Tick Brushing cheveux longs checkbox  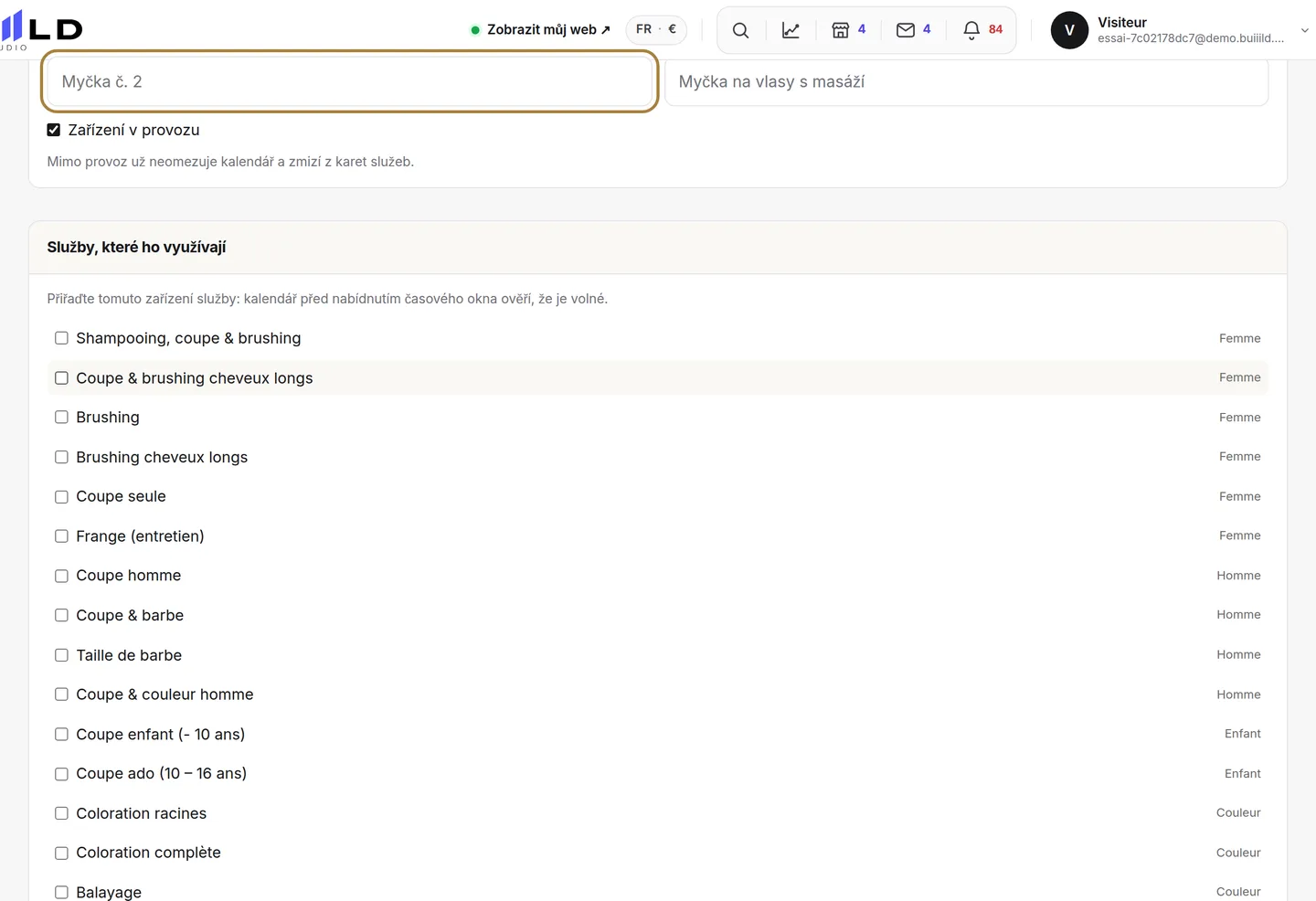coord(61,457)
